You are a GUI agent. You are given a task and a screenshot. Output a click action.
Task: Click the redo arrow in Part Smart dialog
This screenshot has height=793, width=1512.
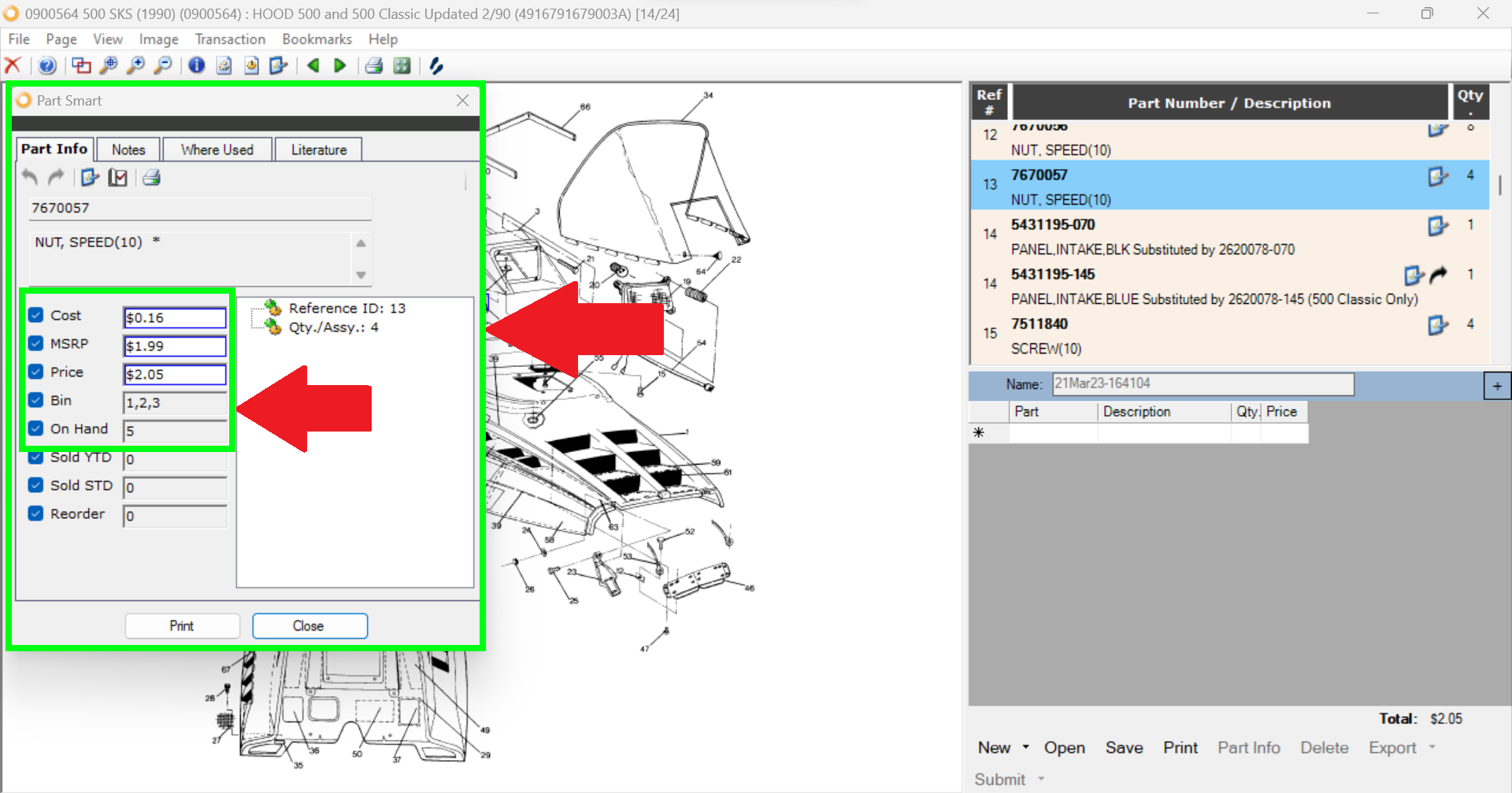[x=56, y=177]
